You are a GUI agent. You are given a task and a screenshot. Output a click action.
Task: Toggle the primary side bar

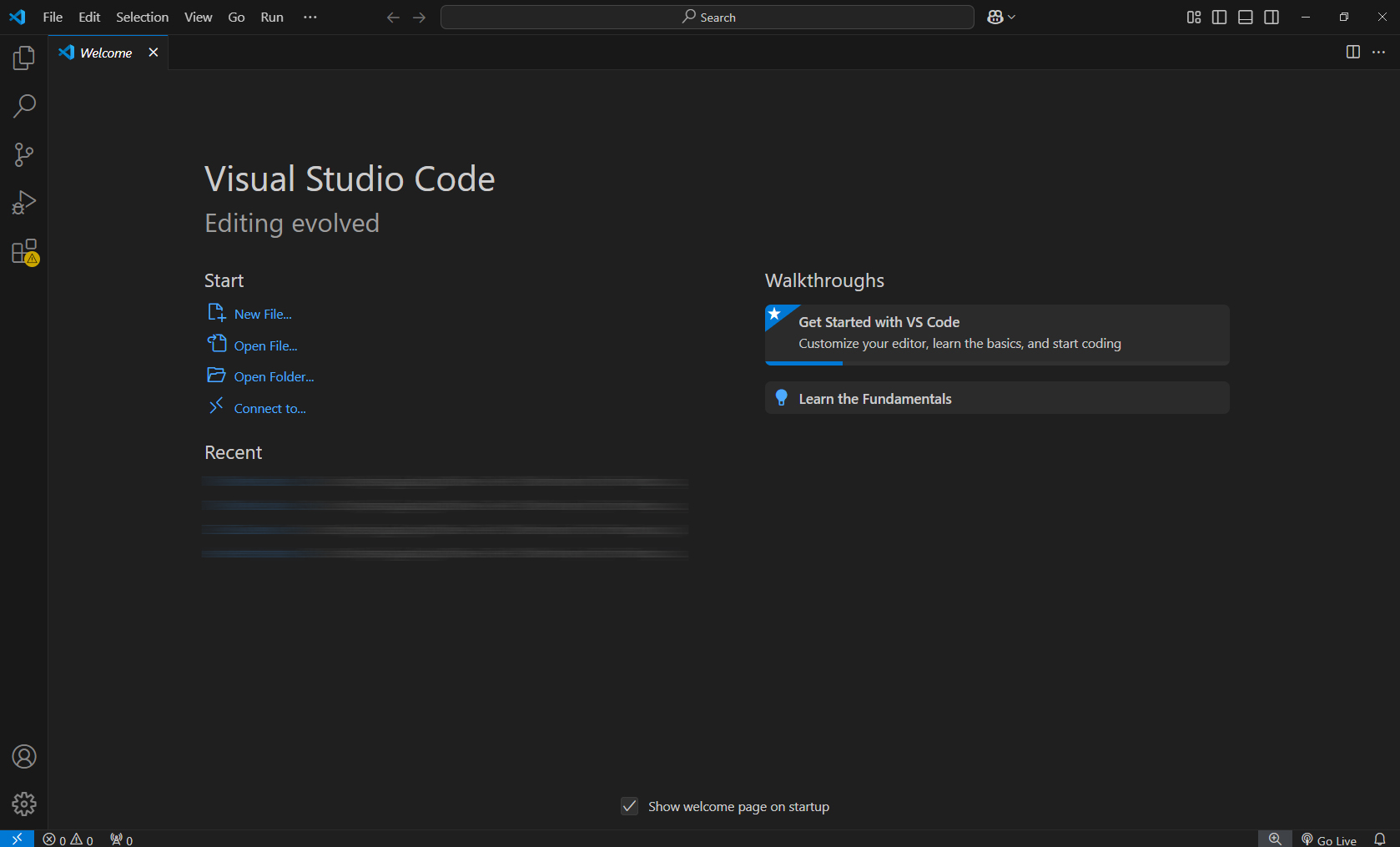pyautogui.click(x=1219, y=17)
